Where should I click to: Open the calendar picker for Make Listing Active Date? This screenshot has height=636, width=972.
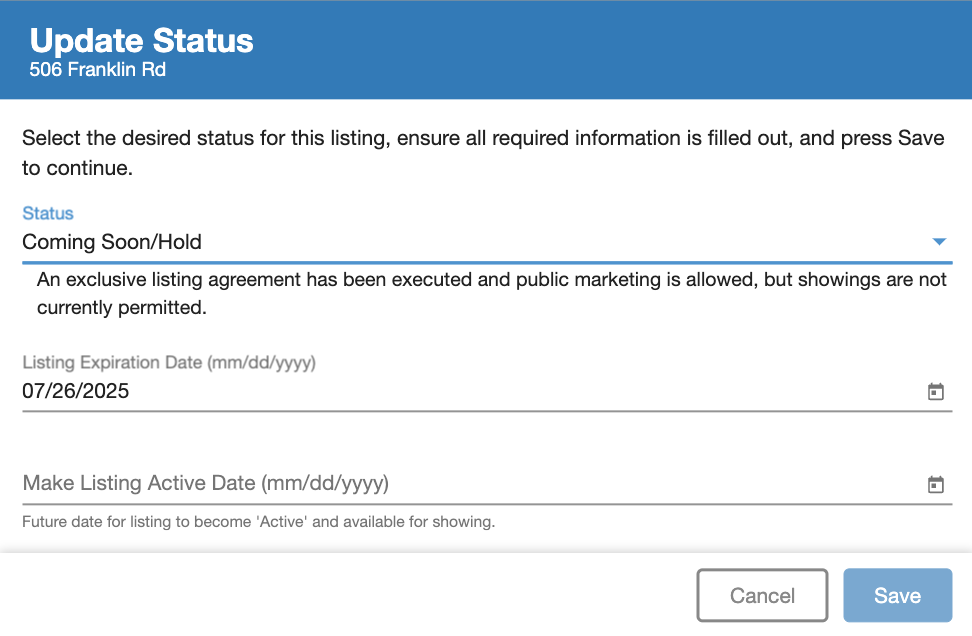pos(936,484)
